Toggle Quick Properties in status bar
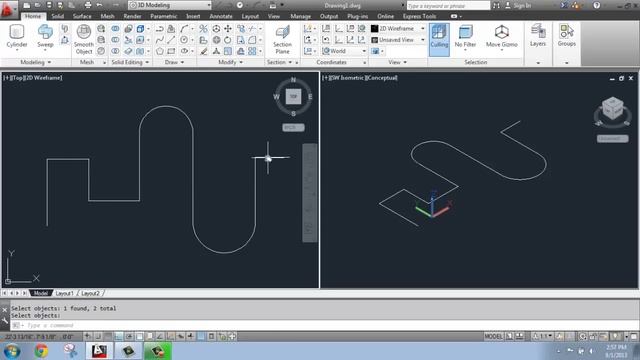The image size is (640, 360). click(211, 336)
